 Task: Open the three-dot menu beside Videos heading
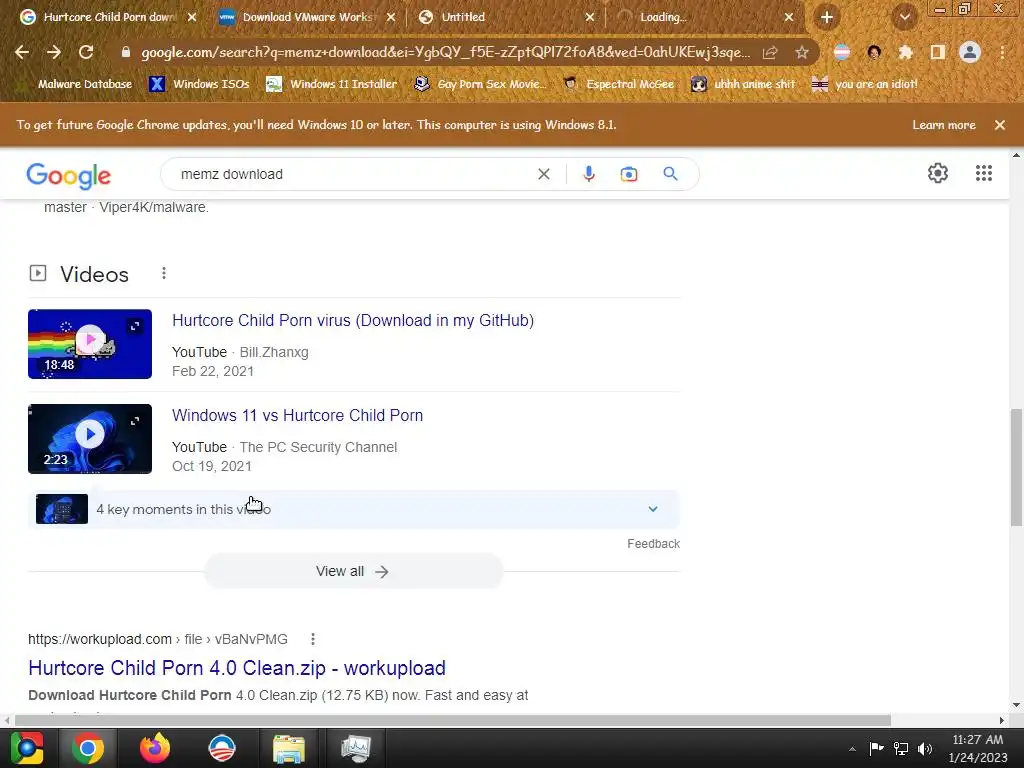164,274
